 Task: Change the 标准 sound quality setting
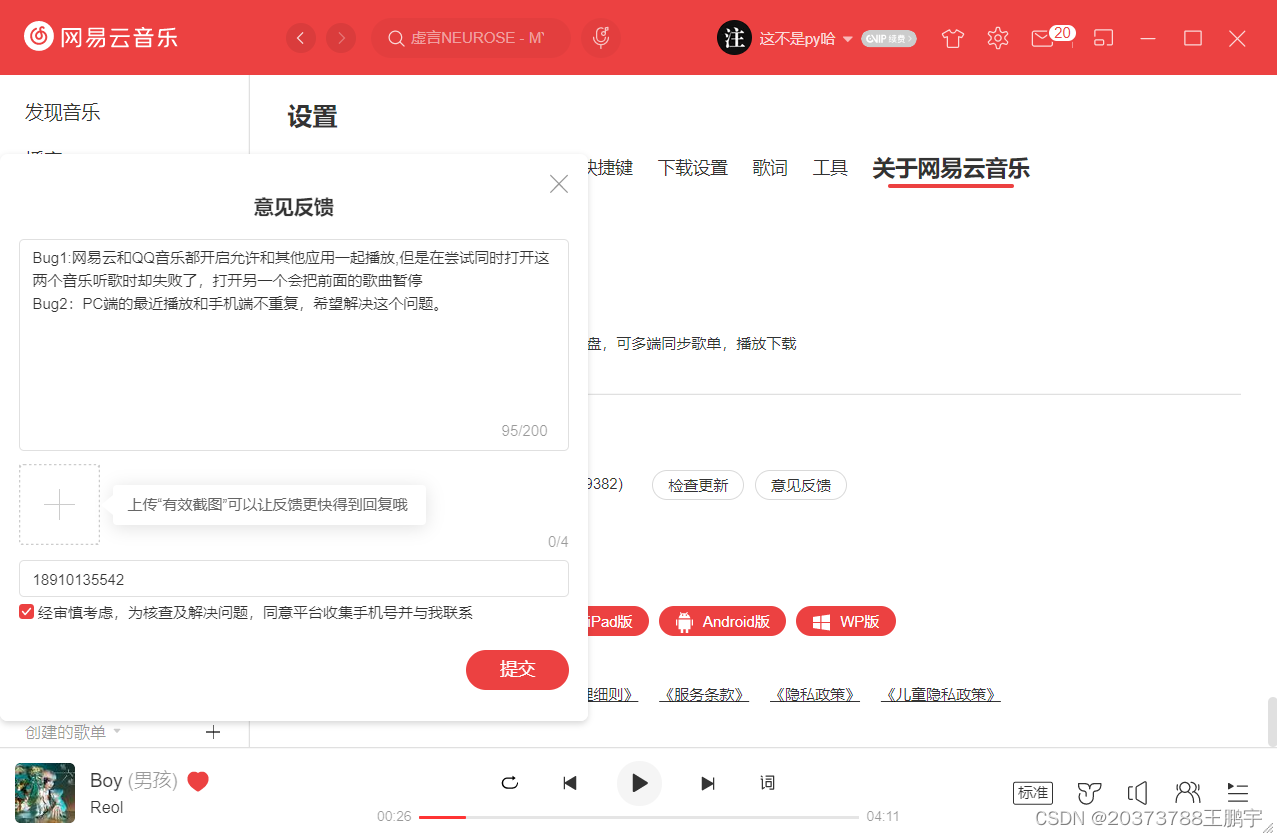1033,793
